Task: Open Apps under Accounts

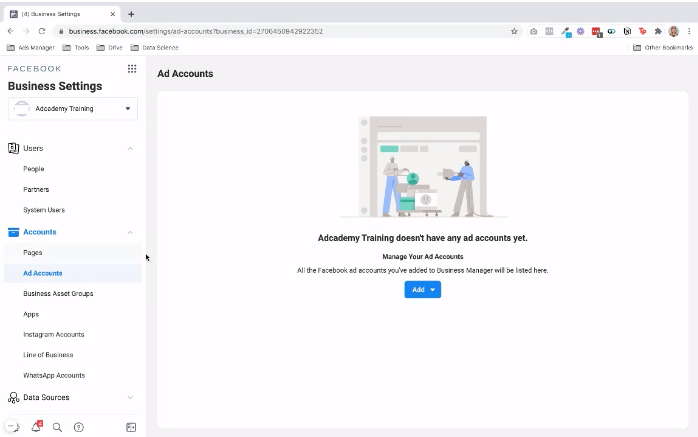Action: [31, 314]
